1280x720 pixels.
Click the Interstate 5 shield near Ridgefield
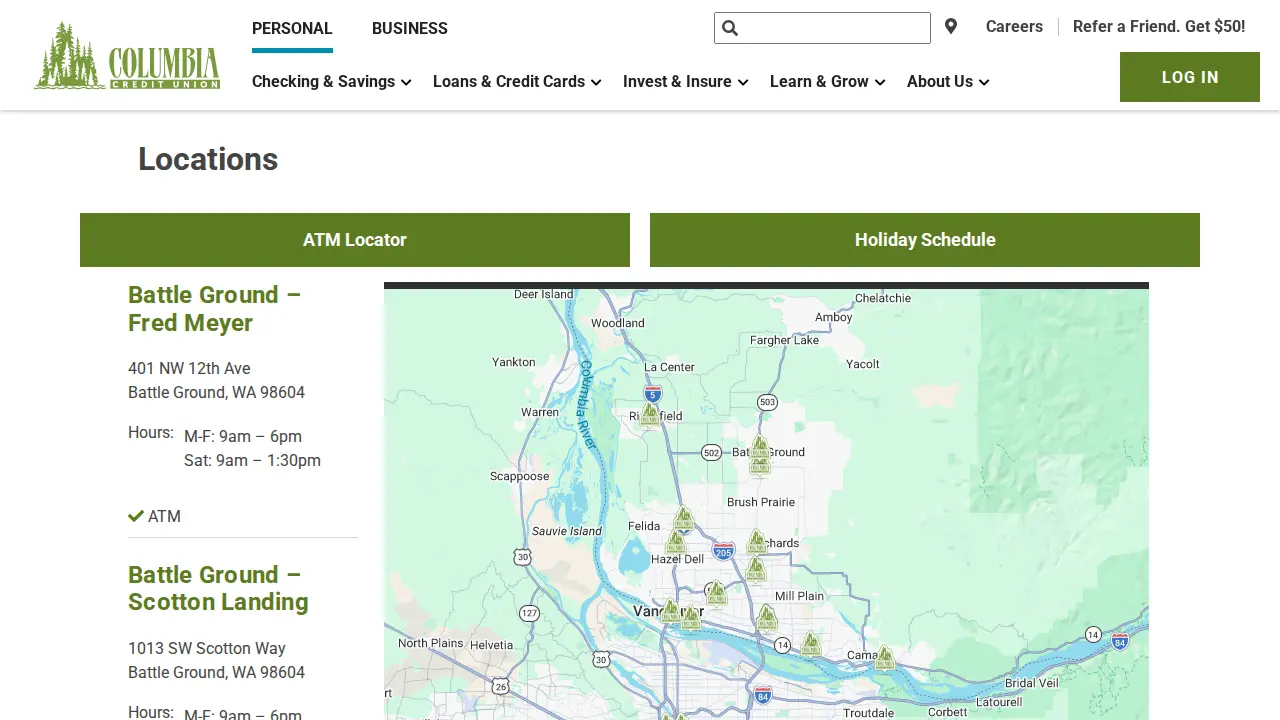(x=652, y=393)
